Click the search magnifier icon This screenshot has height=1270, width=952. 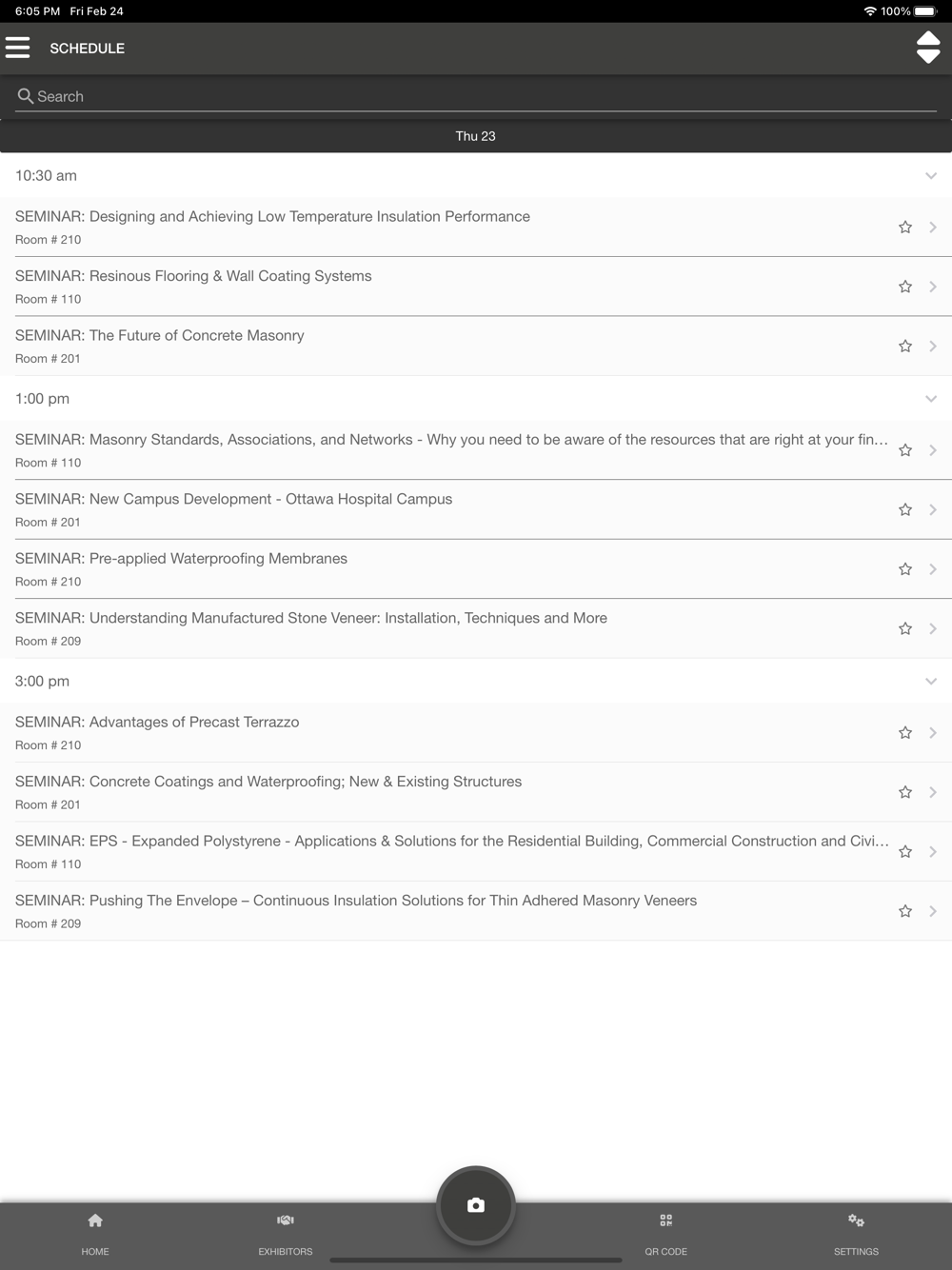(x=26, y=96)
